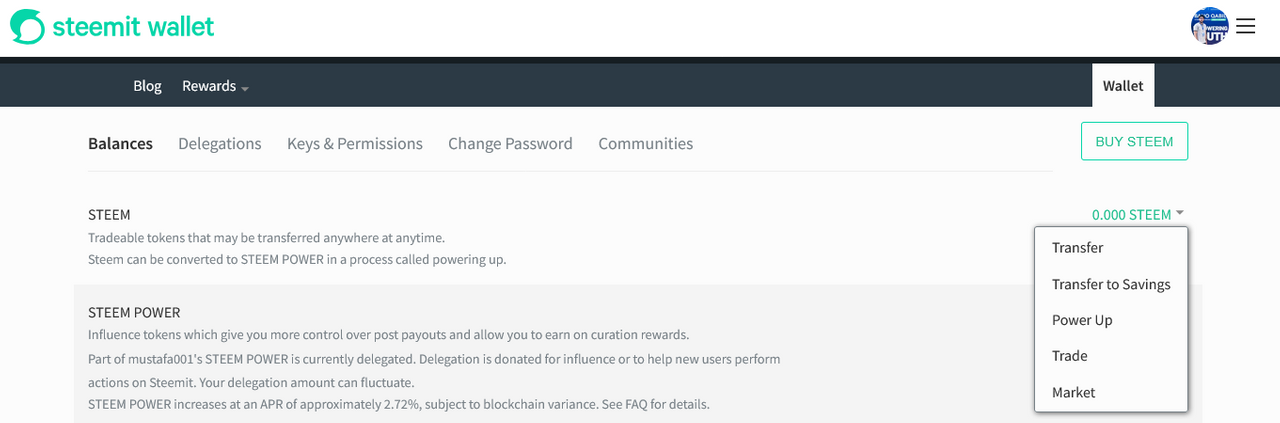This screenshot has width=1280, height=423.
Task: Open Keys & Permissions tab
Action: 355,143
